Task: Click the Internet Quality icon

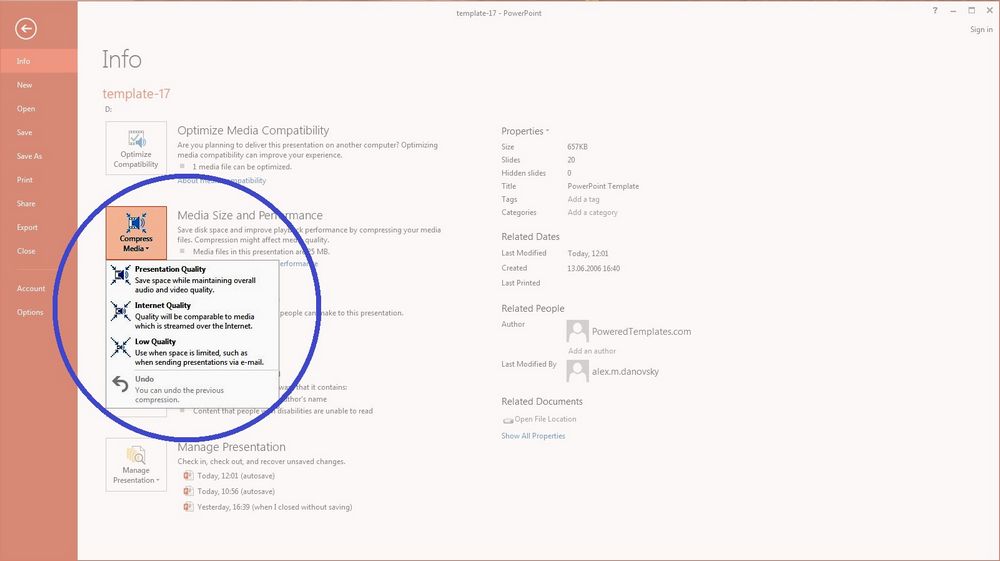Action: (x=121, y=311)
